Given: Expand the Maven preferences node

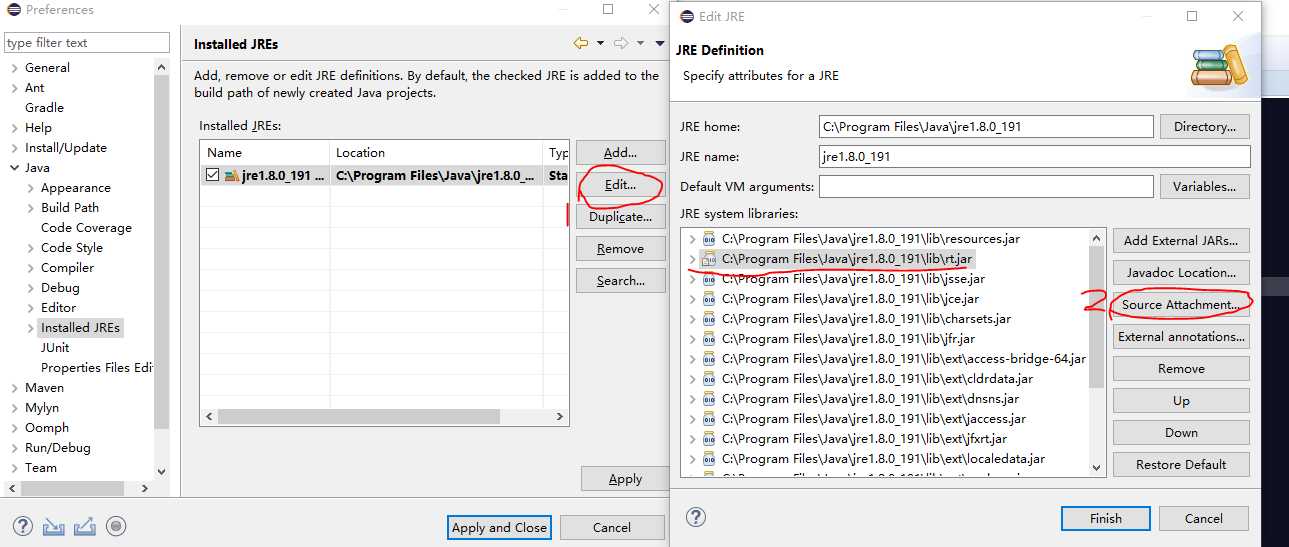Looking at the screenshot, I should tap(14, 388).
